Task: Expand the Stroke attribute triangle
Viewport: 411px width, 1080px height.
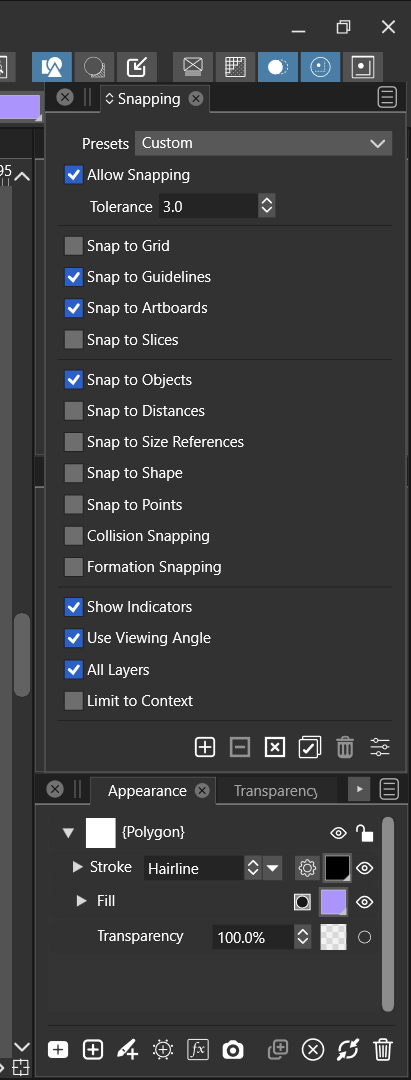Action: (x=78, y=867)
